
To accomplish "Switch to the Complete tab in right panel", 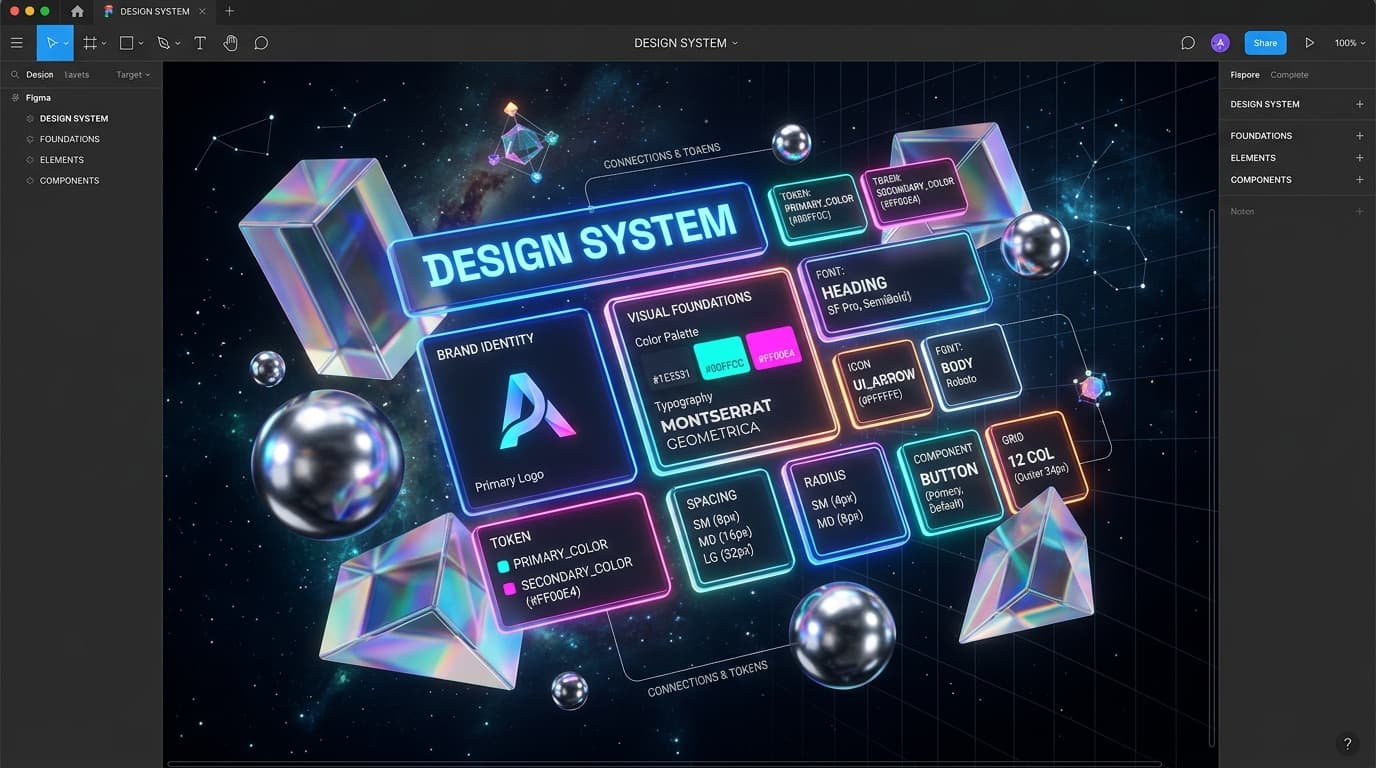I will pos(1289,75).
